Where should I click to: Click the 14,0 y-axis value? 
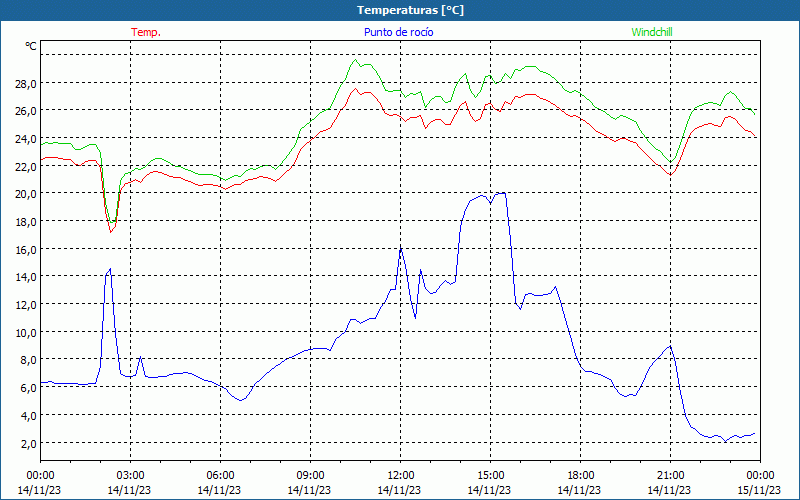tap(26, 277)
